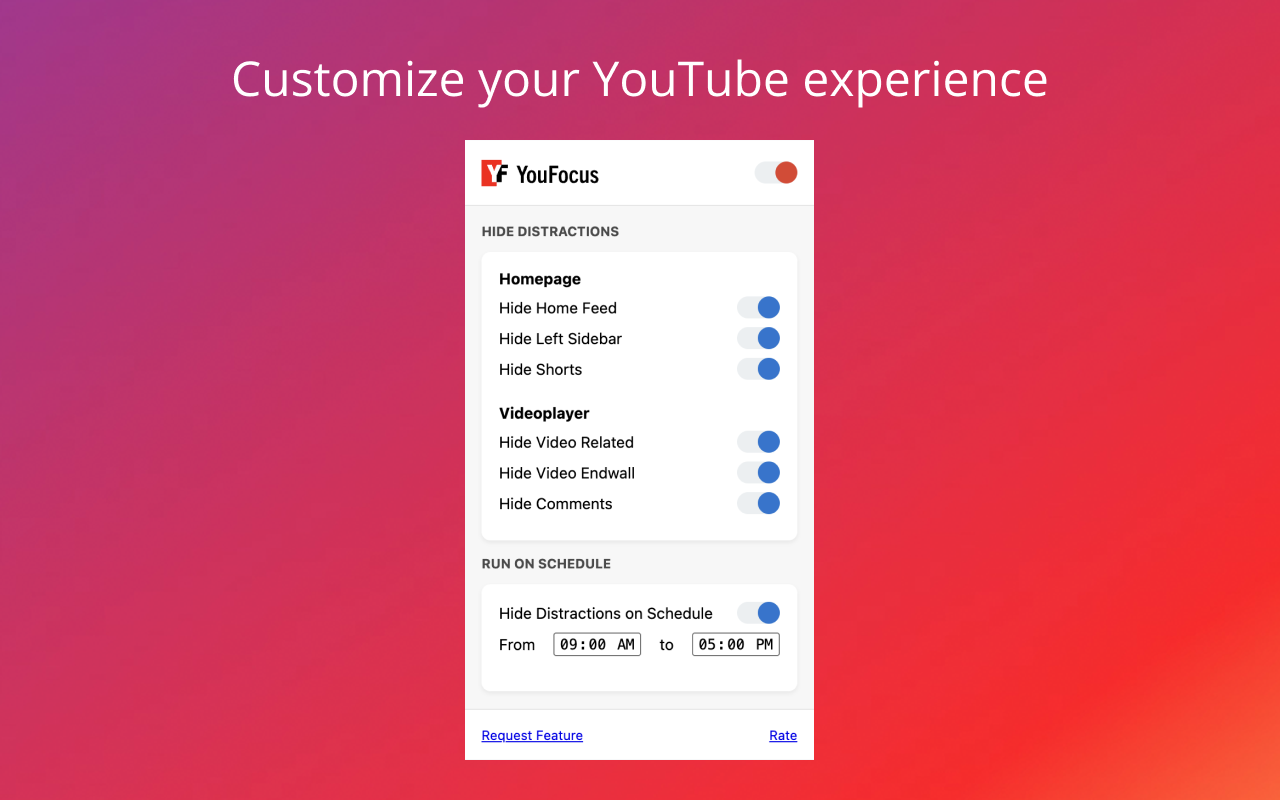Click the Hide Home Feed label
The height and width of the screenshot is (800, 1280).
(x=558, y=308)
